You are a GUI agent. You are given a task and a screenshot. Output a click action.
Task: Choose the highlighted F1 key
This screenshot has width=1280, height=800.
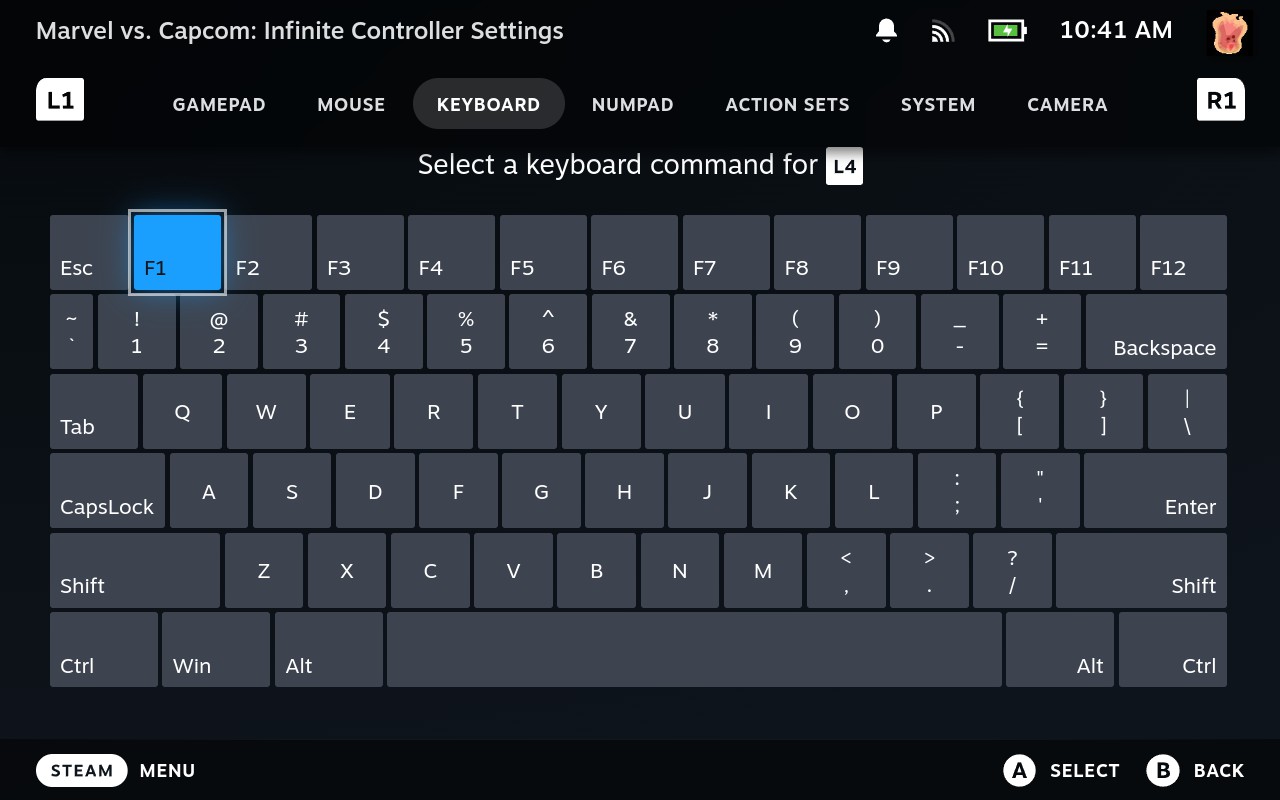(x=177, y=253)
